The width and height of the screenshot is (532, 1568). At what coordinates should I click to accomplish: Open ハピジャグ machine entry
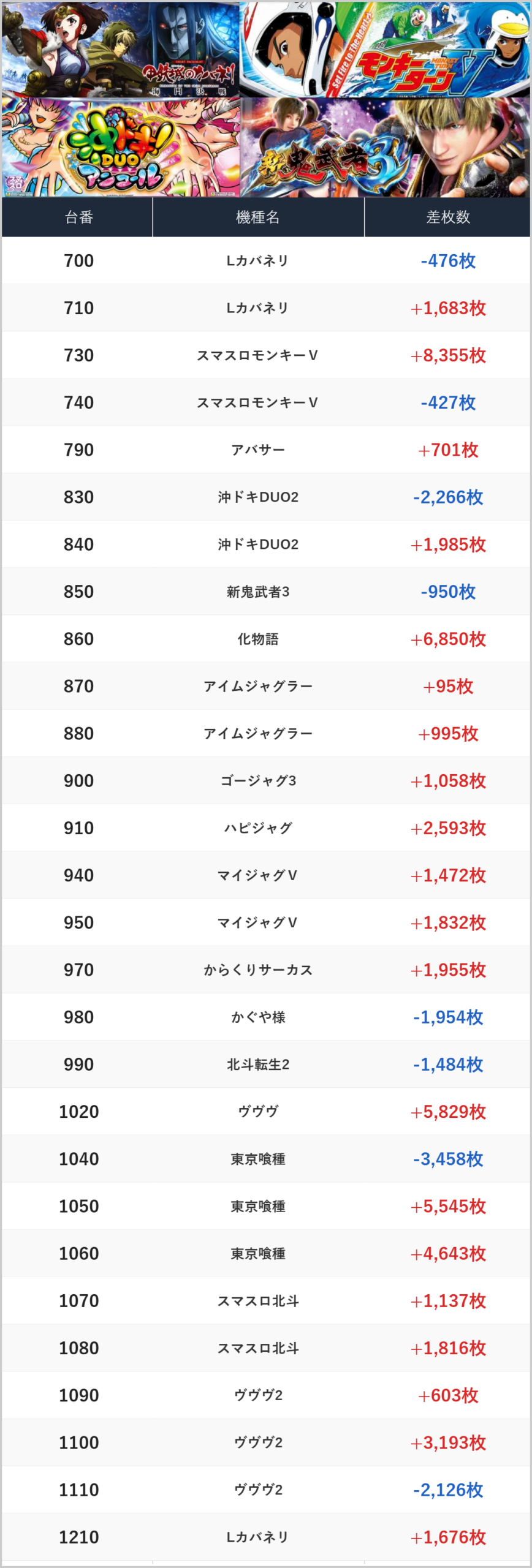pos(257,828)
